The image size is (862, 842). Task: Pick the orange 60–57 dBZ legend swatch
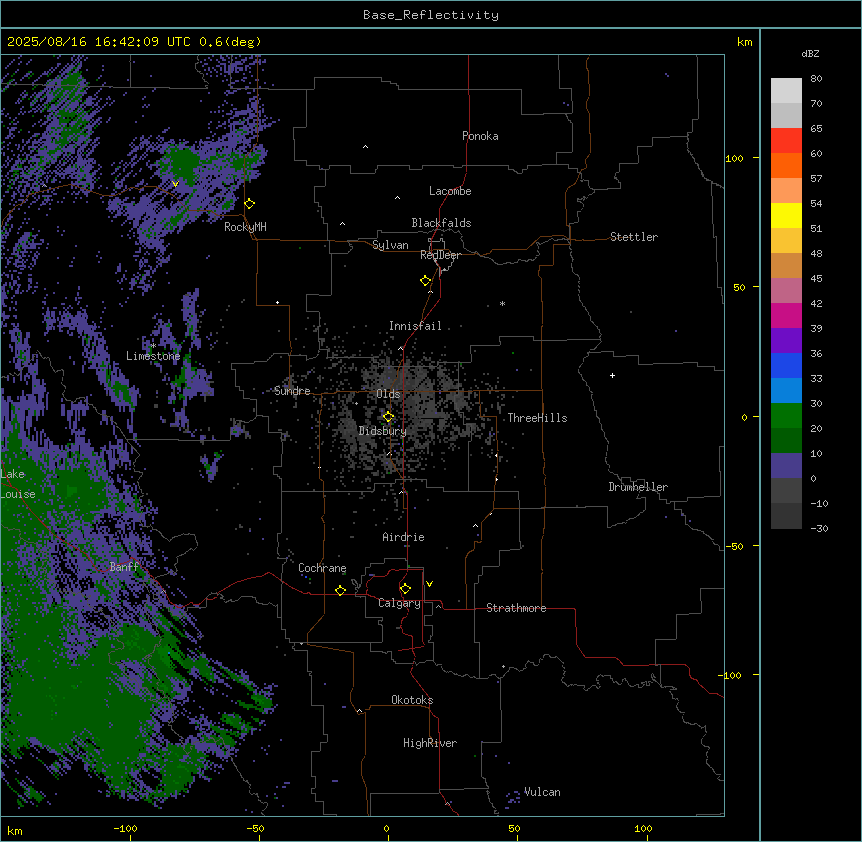click(786, 165)
